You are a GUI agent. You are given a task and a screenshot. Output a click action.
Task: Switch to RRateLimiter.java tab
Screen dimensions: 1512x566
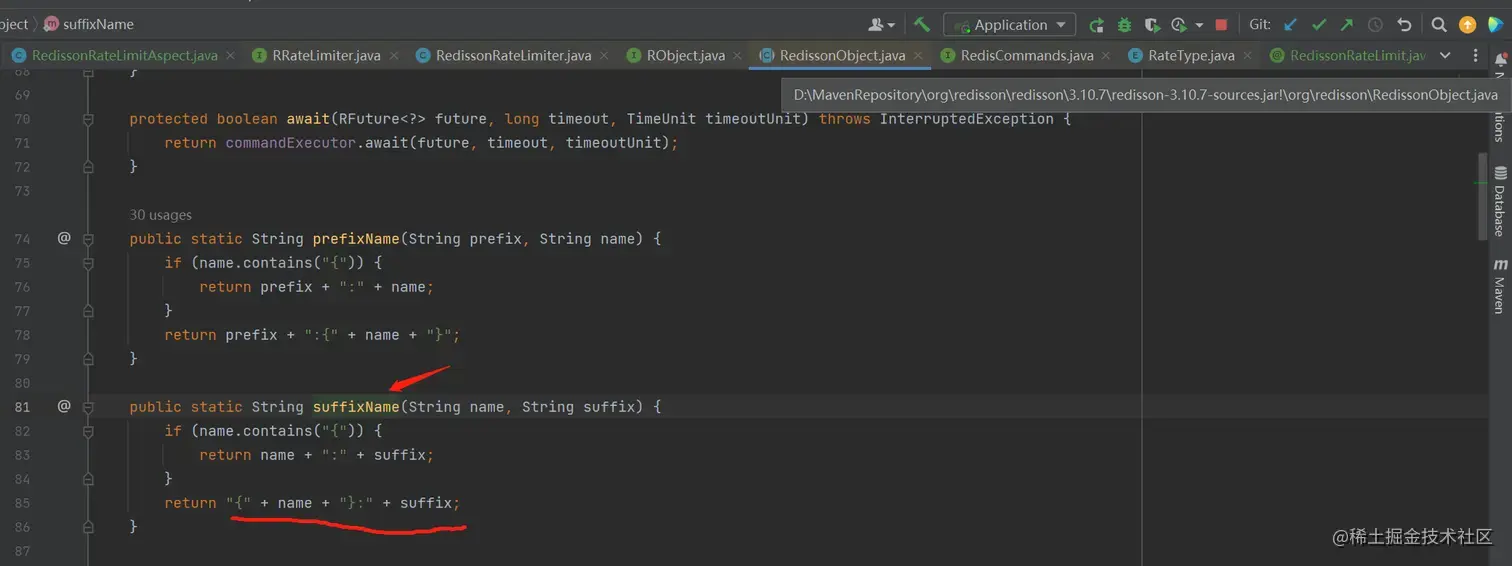click(x=326, y=56)
